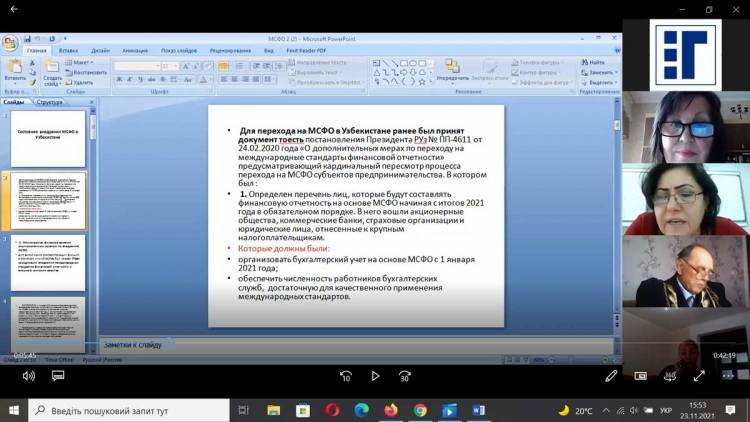
Task: Open Google Chrome from the taskbar
Action: click(420, 410)
